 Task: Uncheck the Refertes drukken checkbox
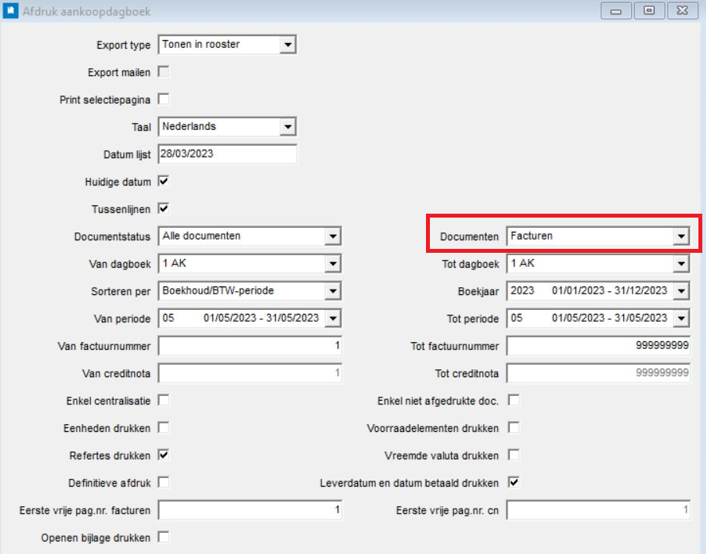(164, 455)
